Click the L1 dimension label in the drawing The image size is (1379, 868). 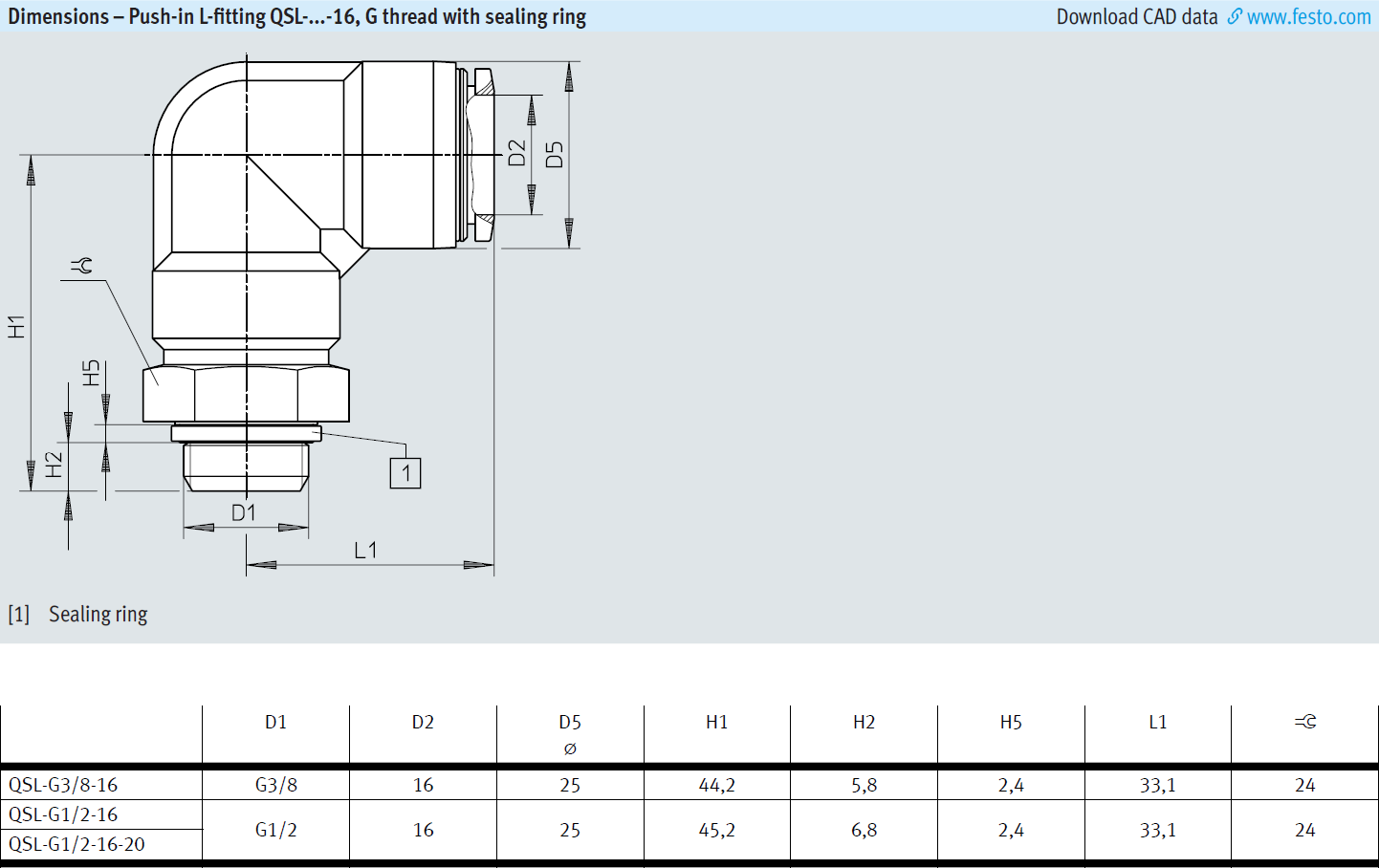click(x=365, y=550)
